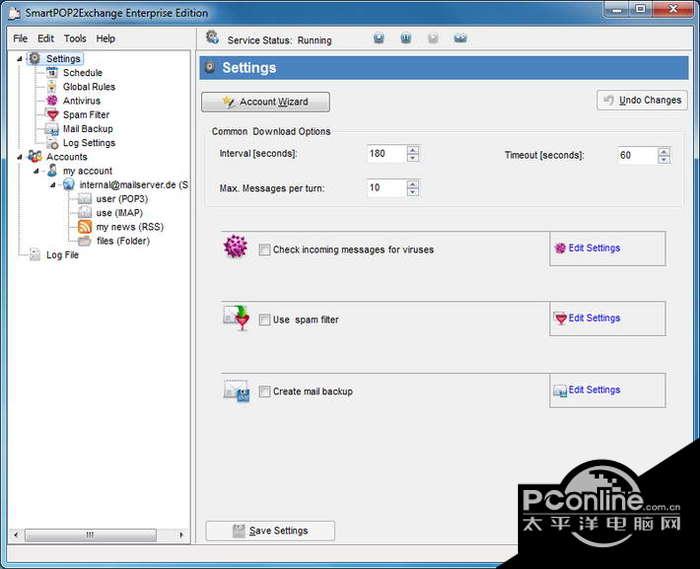Click the Accounts people icon
The width and height of the screenshot is (700, 569).
coord(35,157)
